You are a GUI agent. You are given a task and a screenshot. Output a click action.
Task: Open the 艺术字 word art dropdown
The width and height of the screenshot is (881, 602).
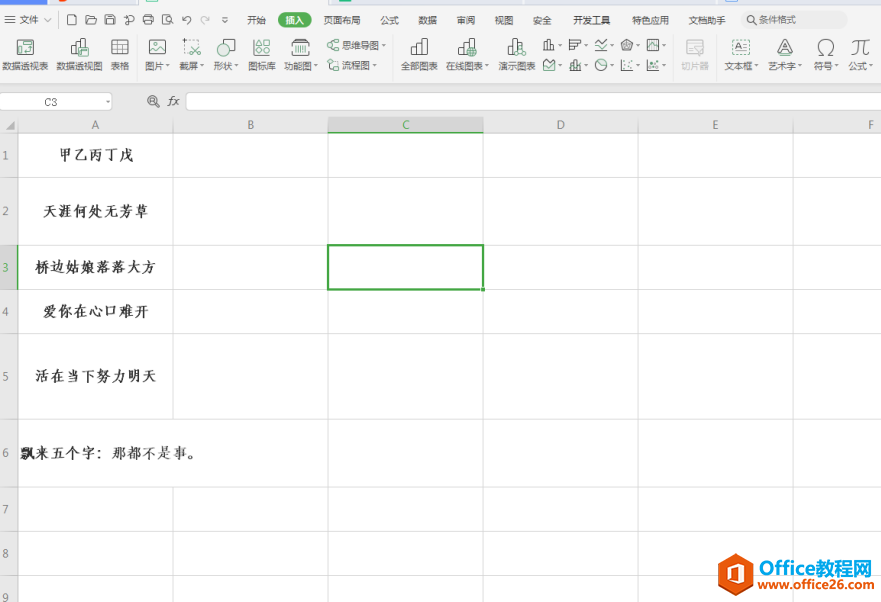click(x=785, y=55)
